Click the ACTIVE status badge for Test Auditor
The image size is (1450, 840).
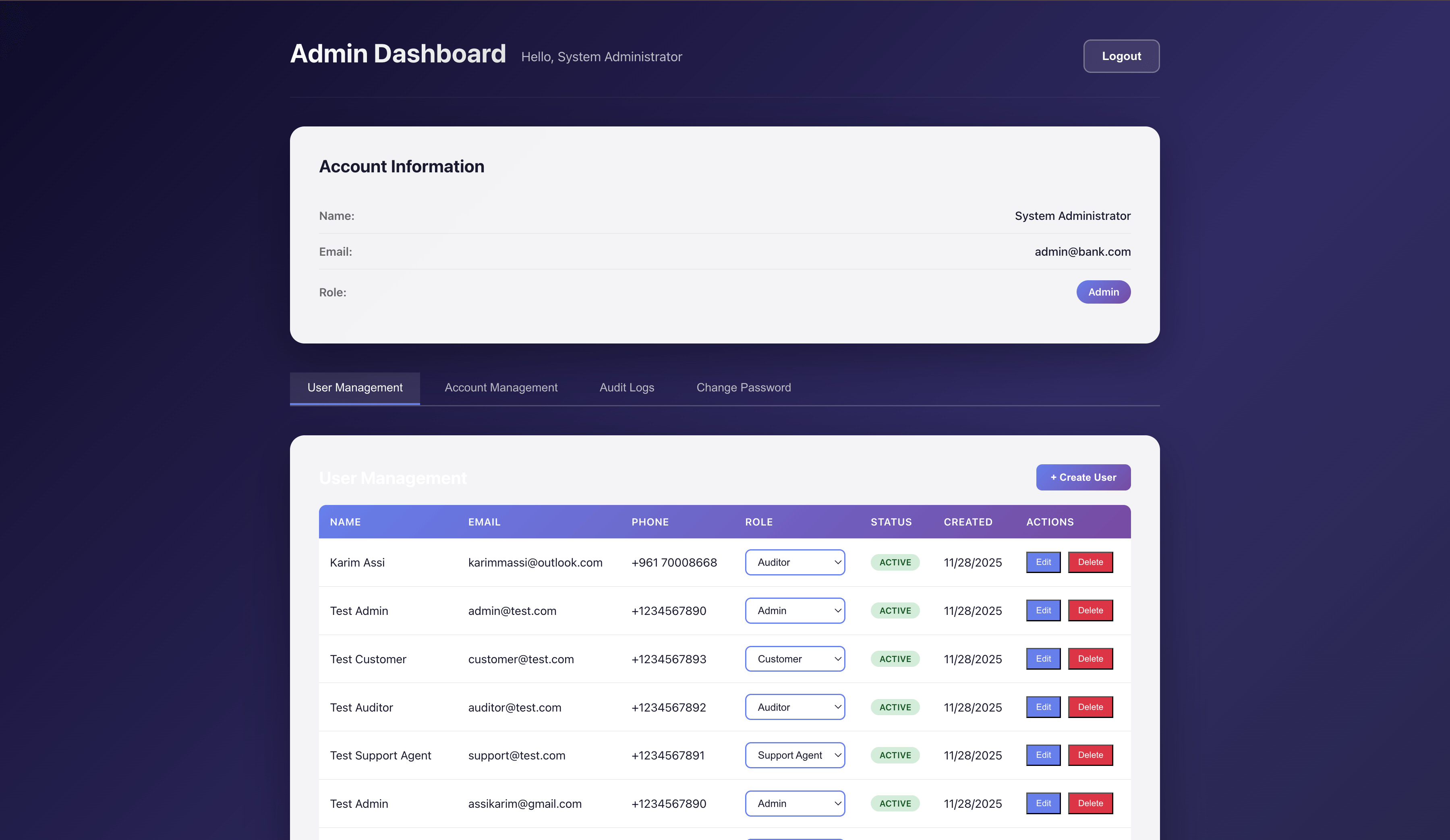(895, 707)
